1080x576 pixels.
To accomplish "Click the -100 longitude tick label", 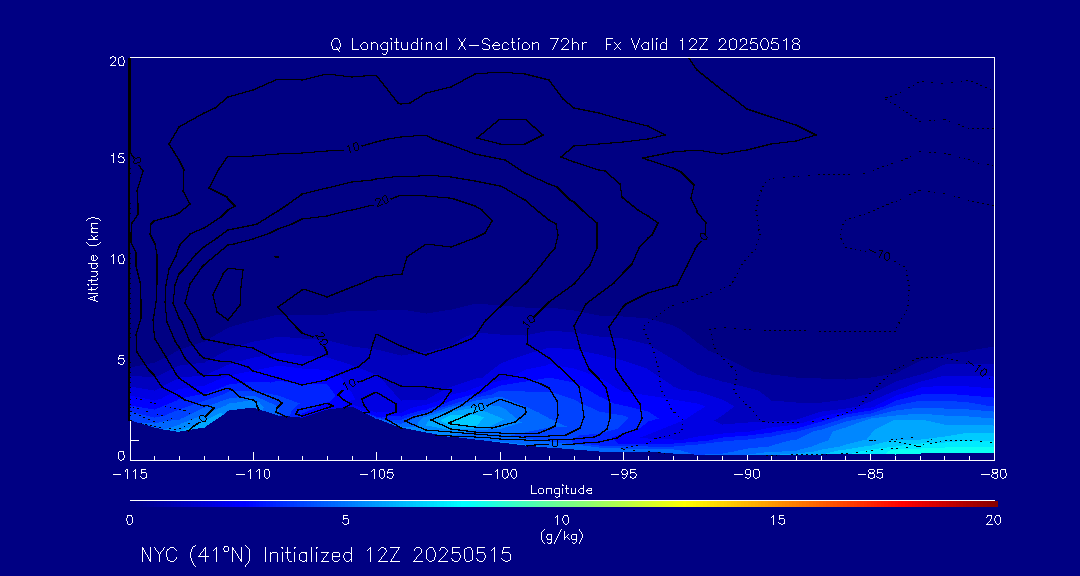I will (500, 474).
